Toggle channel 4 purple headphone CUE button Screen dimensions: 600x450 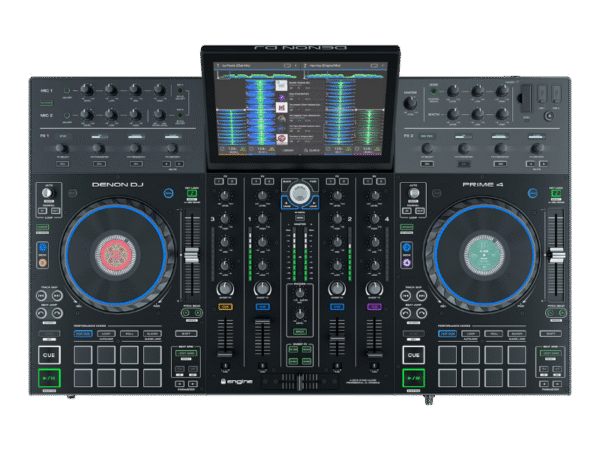point(373,305)
